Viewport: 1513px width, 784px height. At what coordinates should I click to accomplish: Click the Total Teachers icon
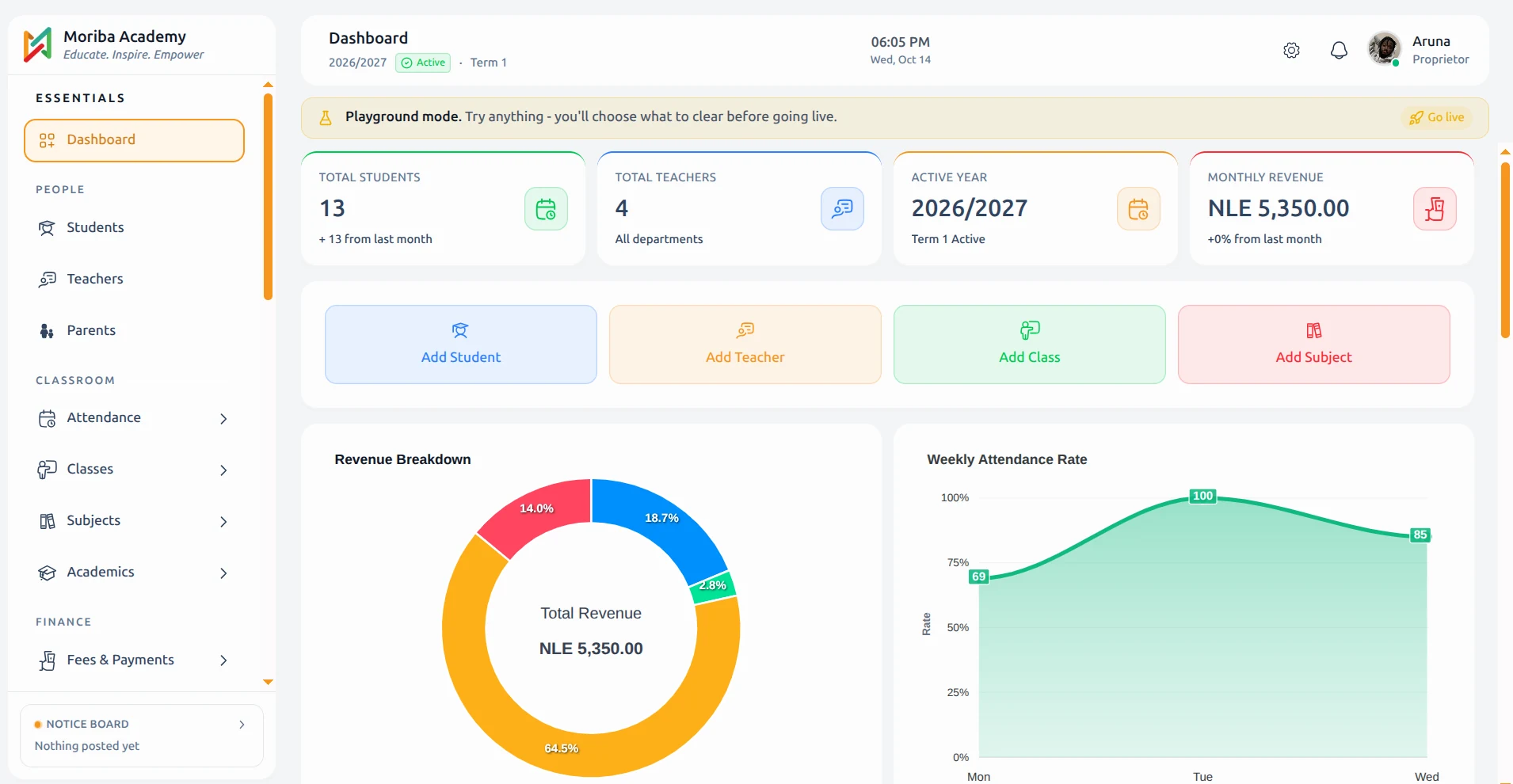tap(842, 209)
